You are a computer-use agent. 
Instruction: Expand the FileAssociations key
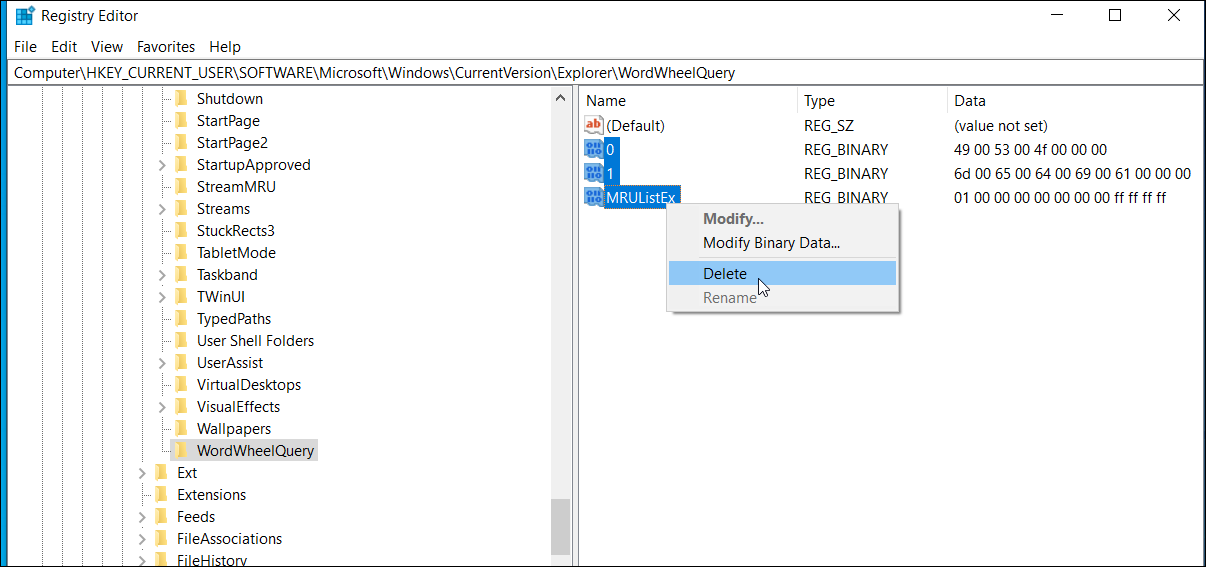[142, 539]
